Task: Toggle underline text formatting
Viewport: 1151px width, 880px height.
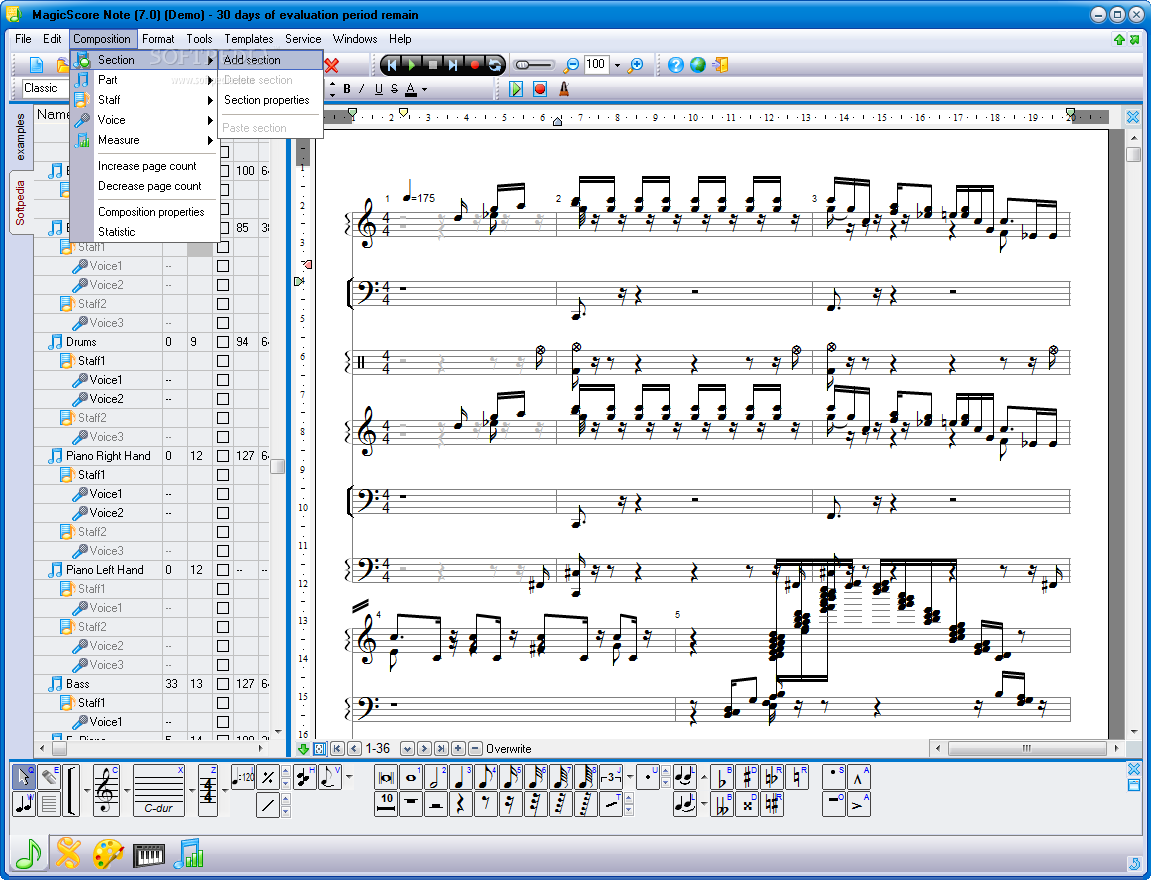Action: click(x=379, y=89)
